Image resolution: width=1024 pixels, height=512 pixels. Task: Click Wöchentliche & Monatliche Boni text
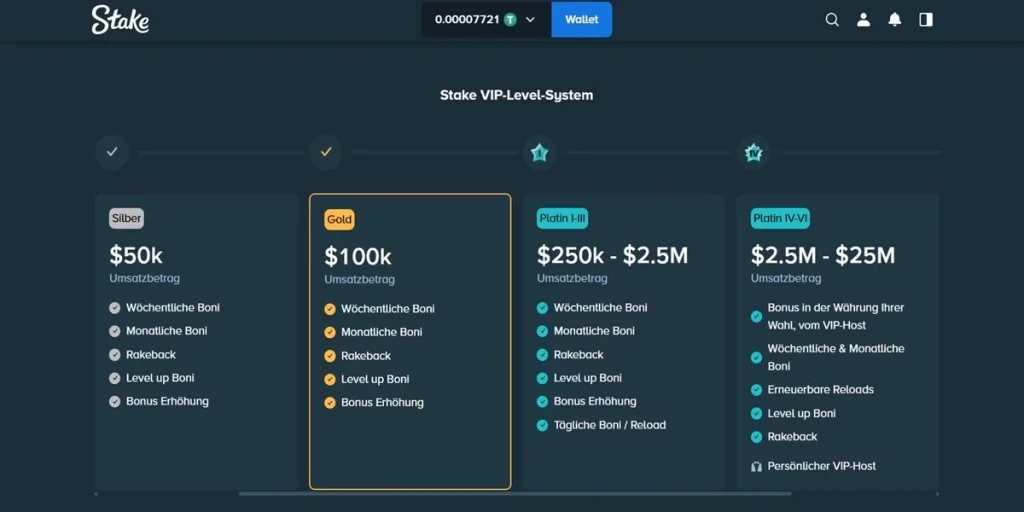pos(836,357)
